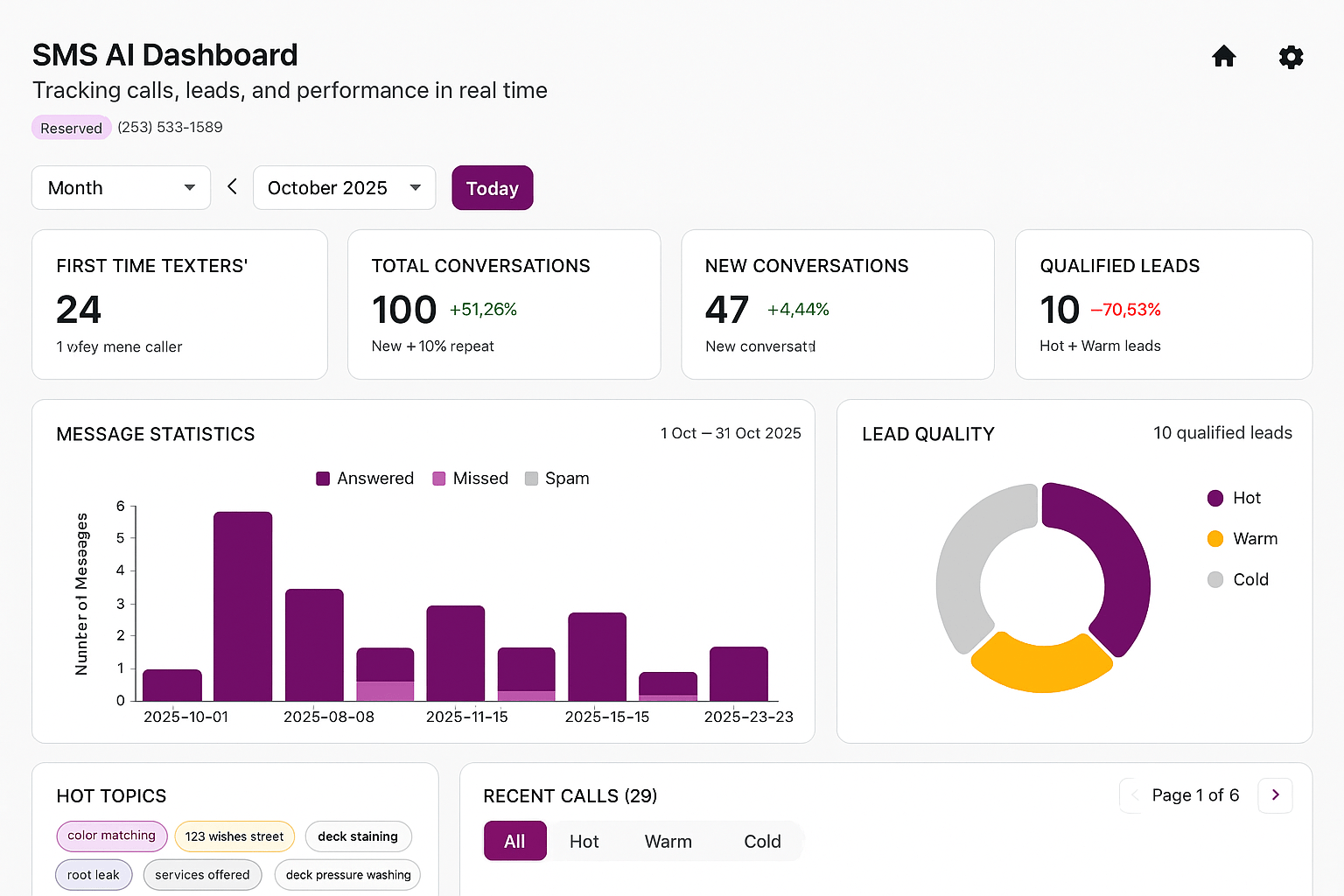1344x896 pixels.
Task: Switch to the Warm calls tab
Action: tap(668, 841)
